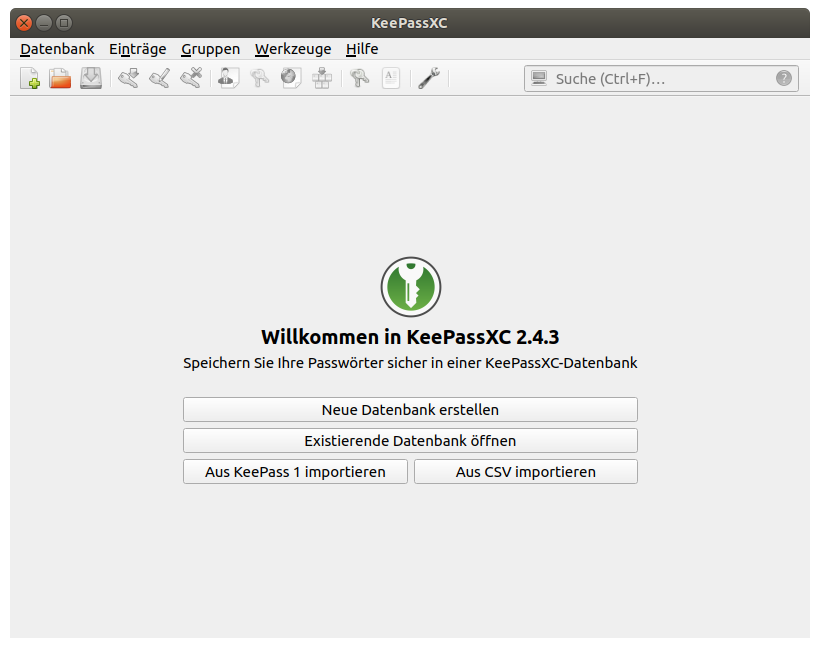Screen dimensions: 820x648
Task: Select the edit entry key icon
Action: pyautogui.click(x=158, y=78)
